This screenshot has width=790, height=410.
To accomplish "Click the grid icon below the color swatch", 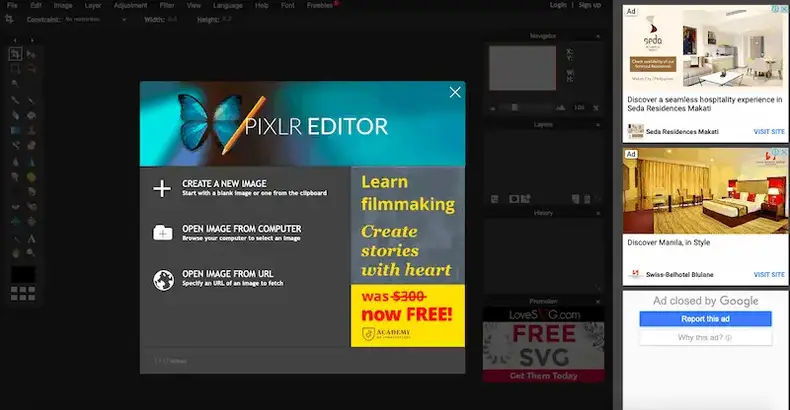I will tap(23, 294).
